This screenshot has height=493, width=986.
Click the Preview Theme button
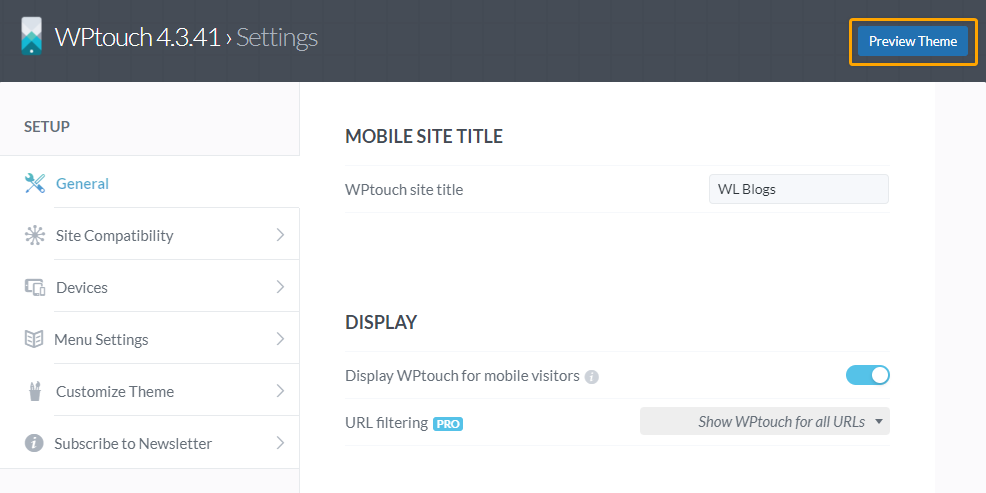pos(912,41)
